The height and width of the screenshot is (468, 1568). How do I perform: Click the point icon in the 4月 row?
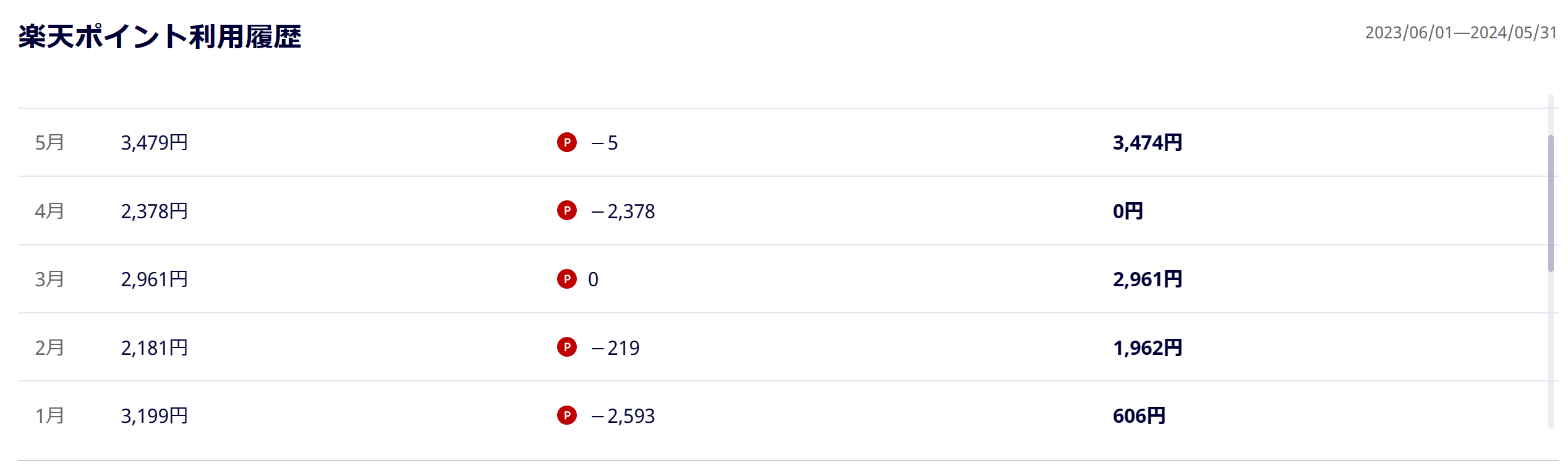566,211
